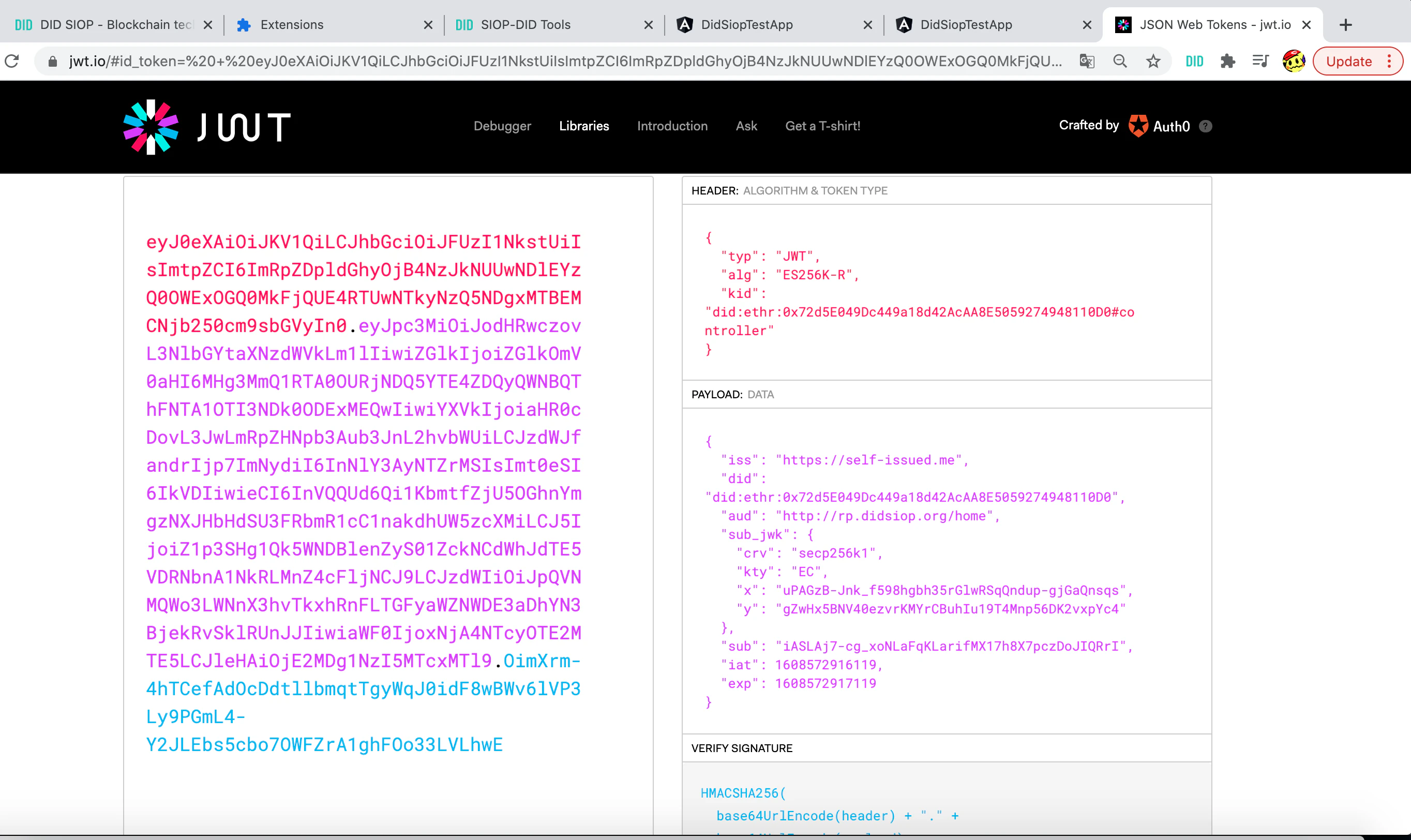1411x840 pixels.
Task: Open the Libraries nav link
Action: pyautogui.click(x=583, y=126)
